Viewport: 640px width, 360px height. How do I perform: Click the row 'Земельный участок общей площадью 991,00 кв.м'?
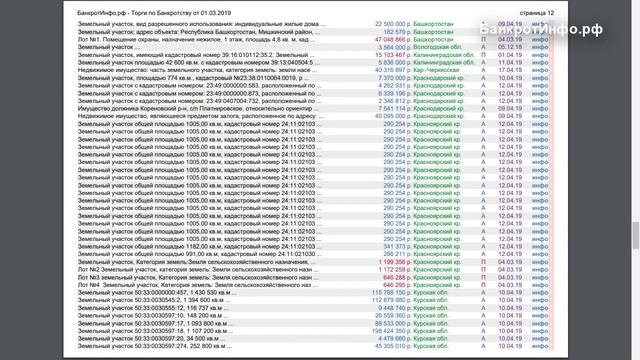pyautogui.click(x=200, y=254)
